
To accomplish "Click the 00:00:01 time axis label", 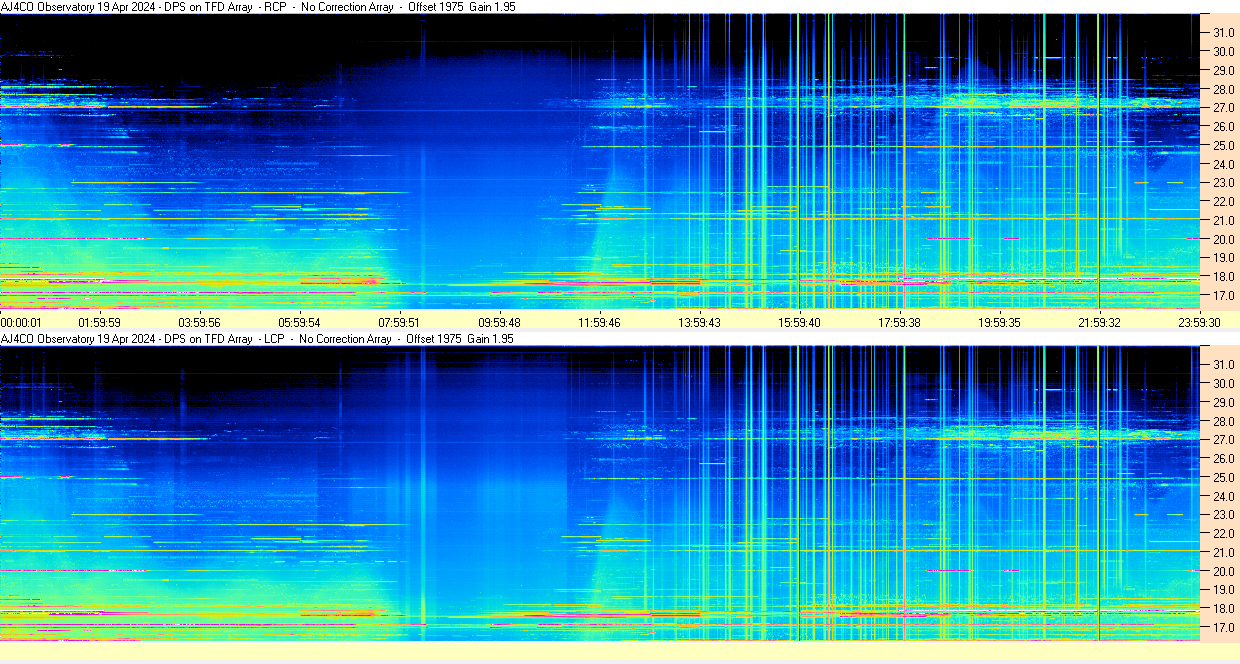I will click(22, 322).
